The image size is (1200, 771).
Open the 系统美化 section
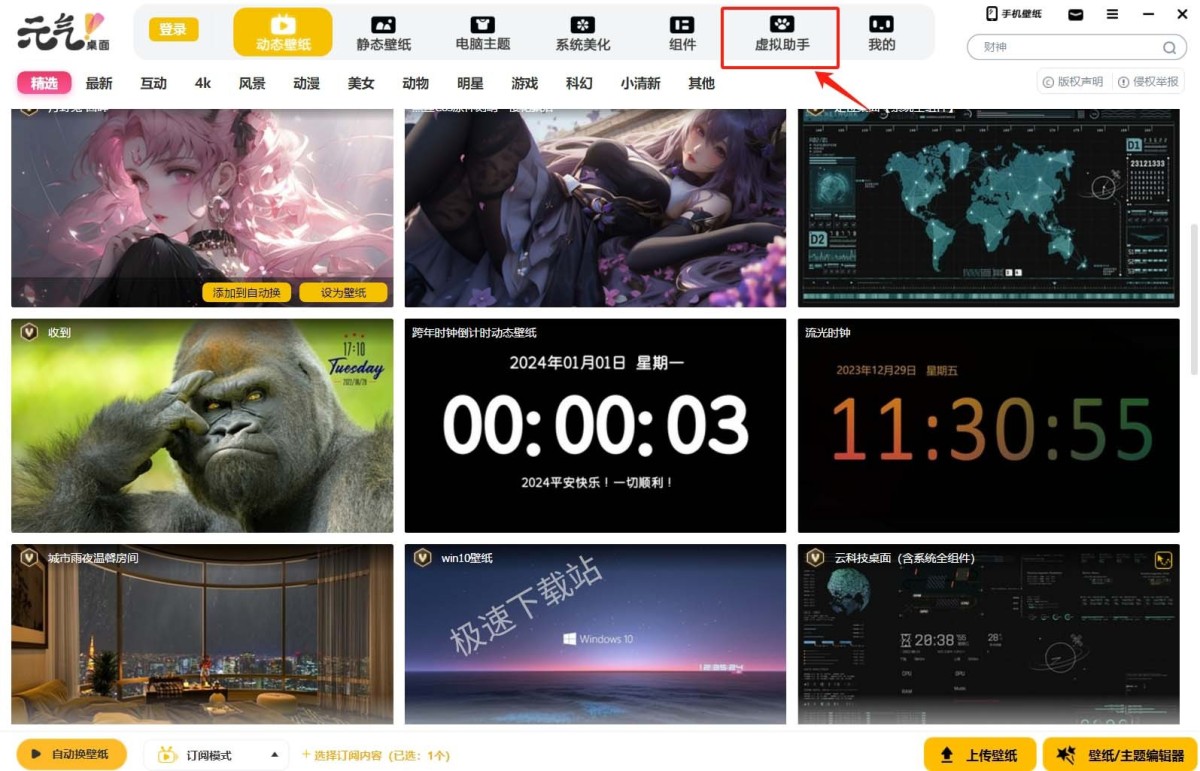[583, 33]
